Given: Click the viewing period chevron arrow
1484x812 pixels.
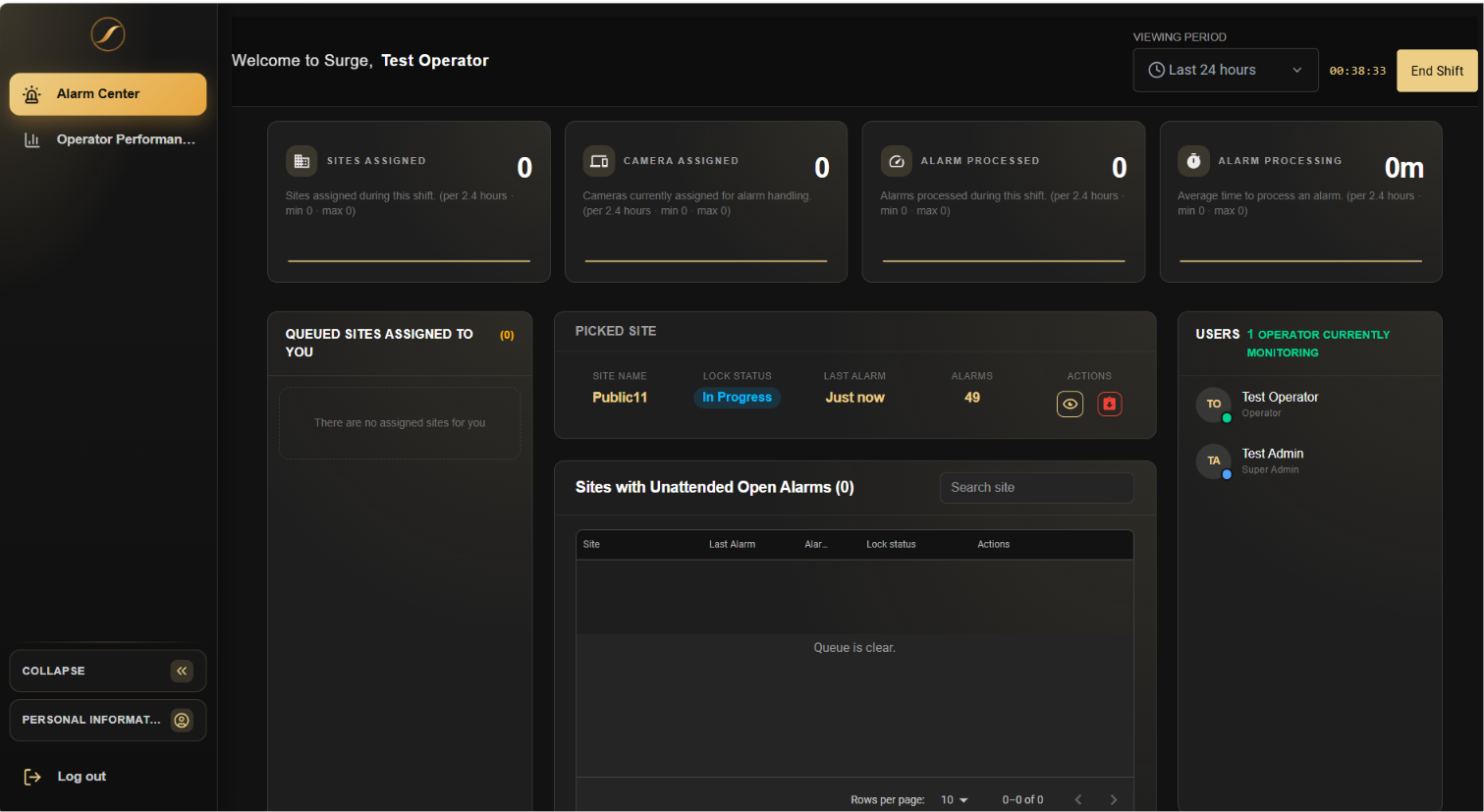Looking at the screenshot, I should (x=1296, y=70).
